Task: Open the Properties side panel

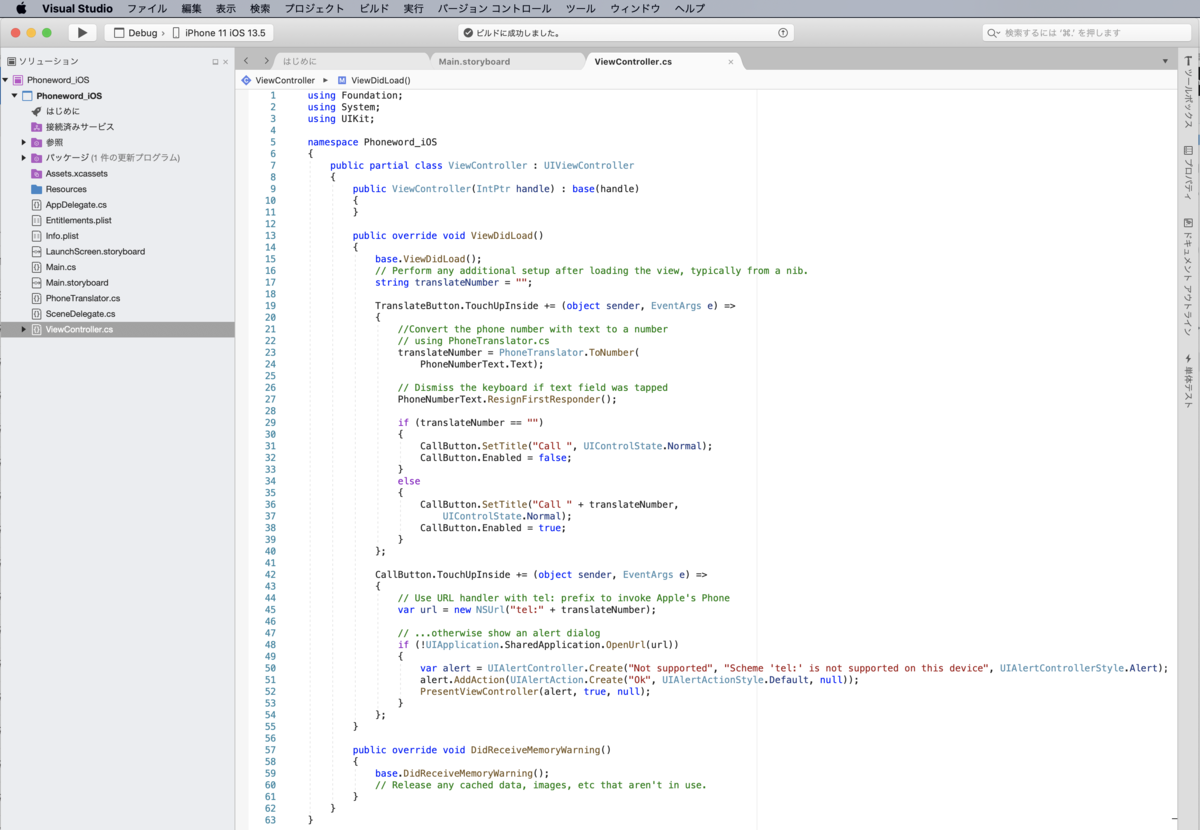Action: [1188, 172]
